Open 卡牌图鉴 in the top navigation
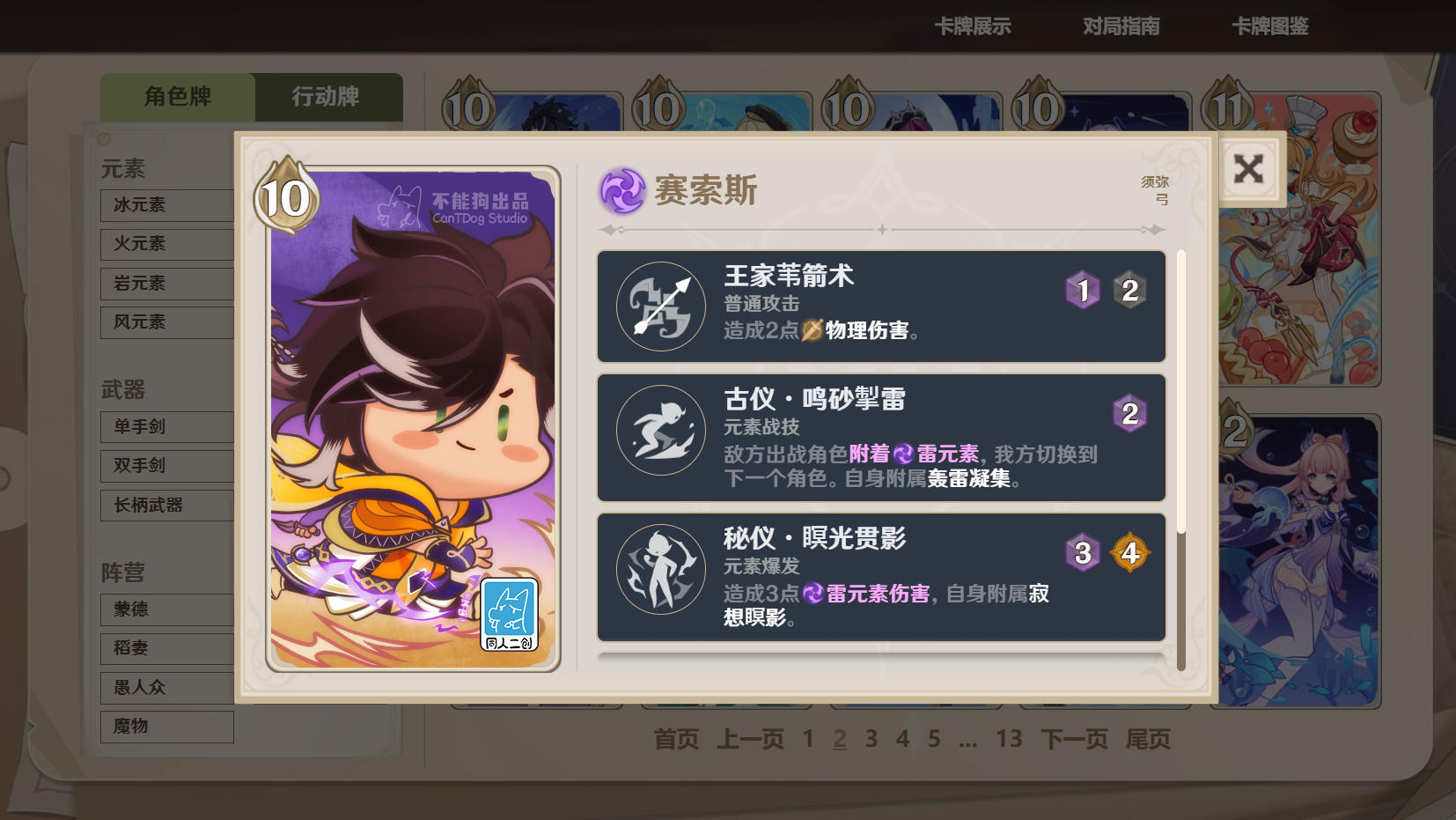This screenshot has height=820, width=1456. 1270,26
